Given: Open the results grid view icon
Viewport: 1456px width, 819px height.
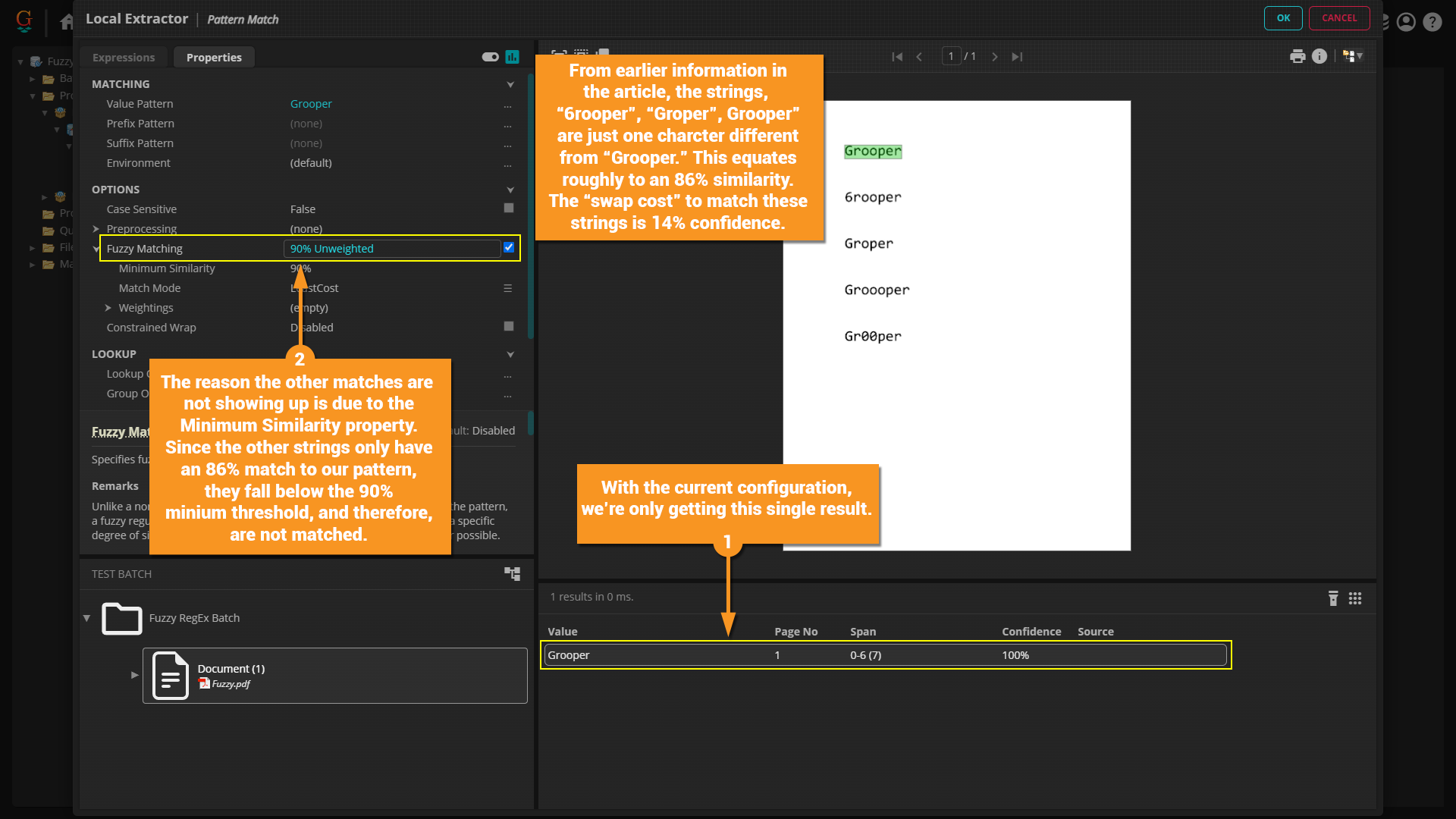Looking at the screenshot, I should pos(1355,598).
